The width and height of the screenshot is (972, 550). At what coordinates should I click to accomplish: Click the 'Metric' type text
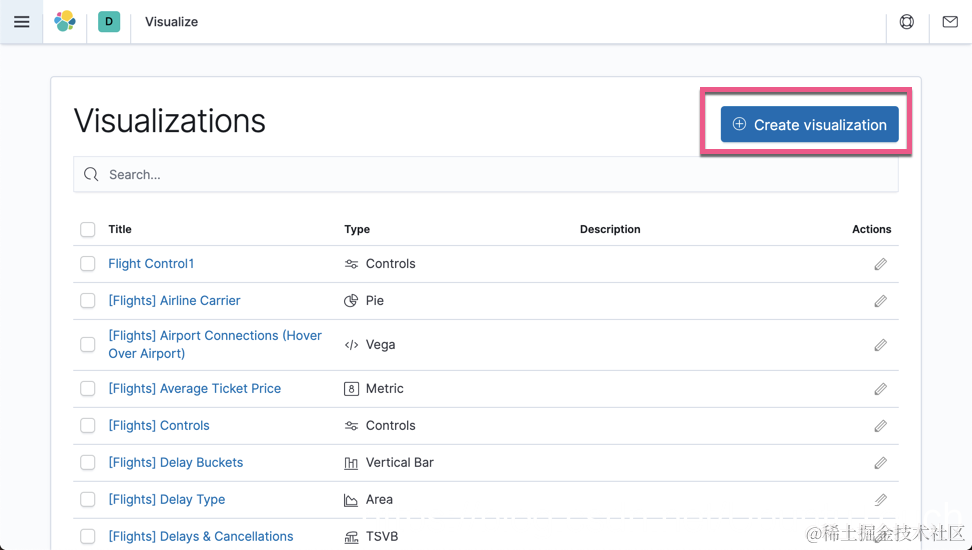(384, 388)
